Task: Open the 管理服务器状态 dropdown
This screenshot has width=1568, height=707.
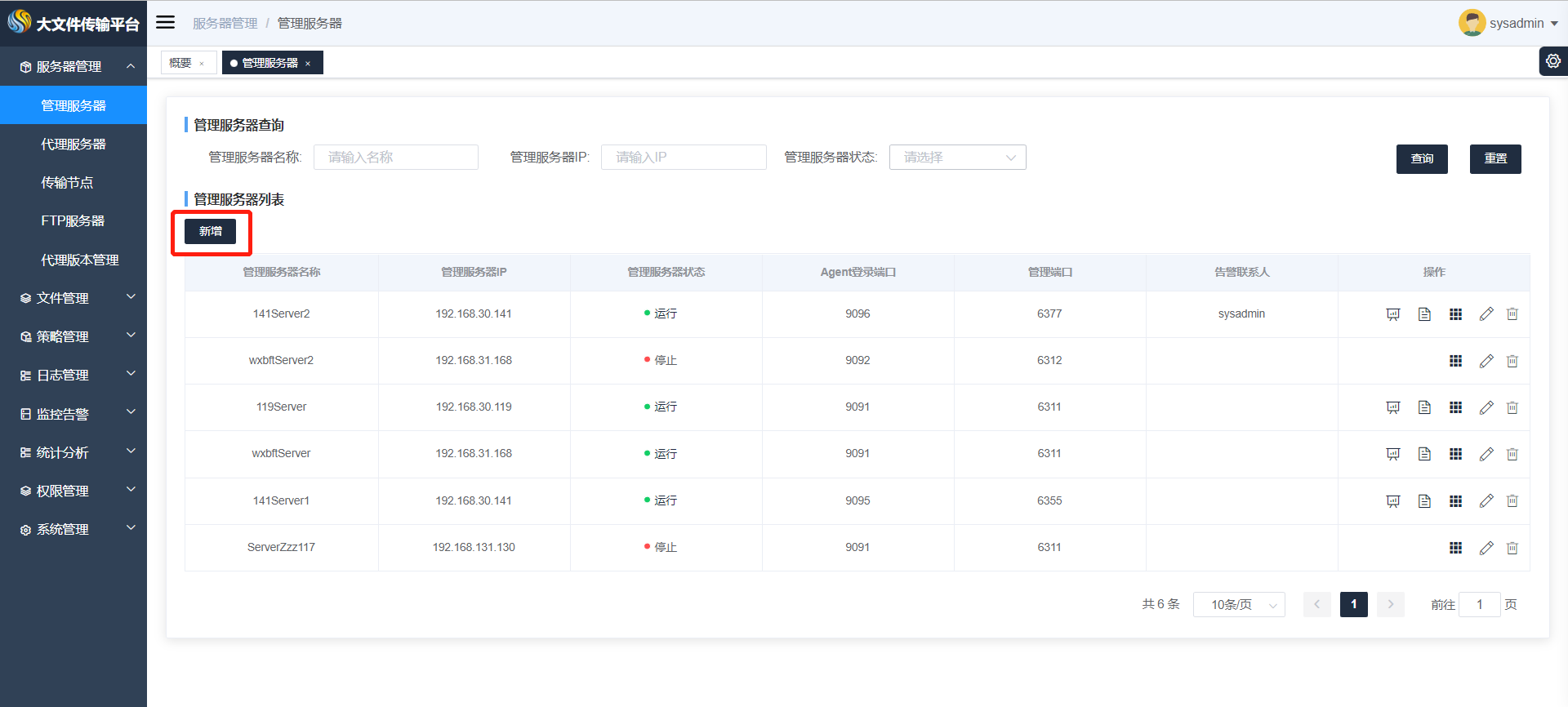Action: [x=957, y=158]
